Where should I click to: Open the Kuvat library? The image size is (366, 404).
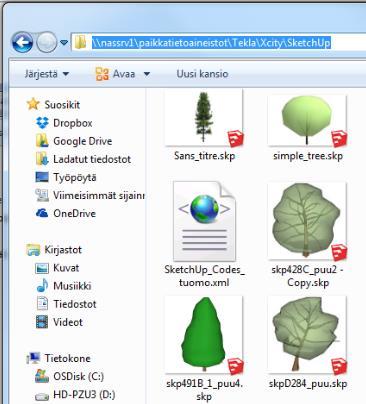[x=66, y=268]
